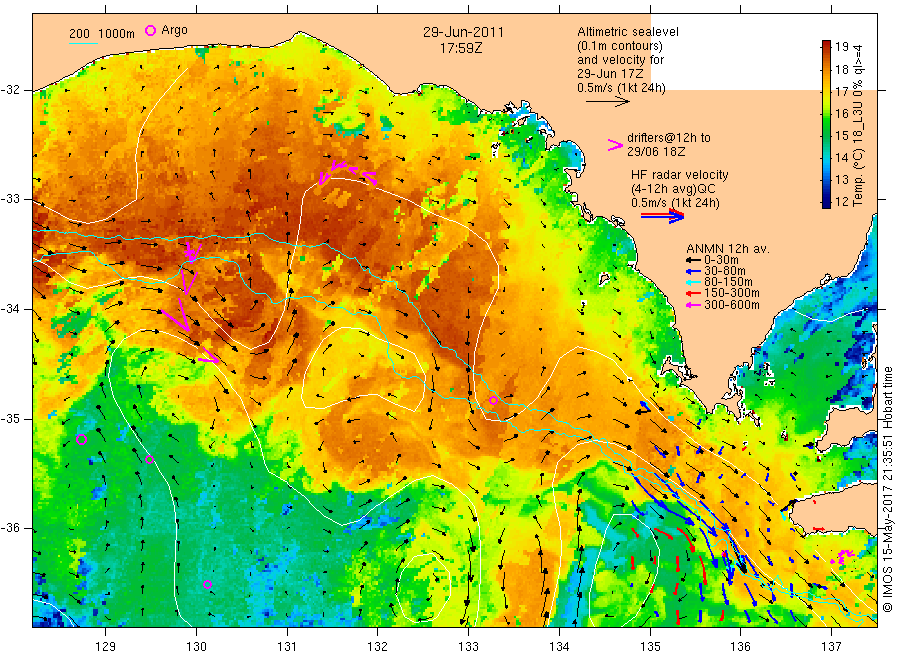Click the cyan 80-150m legend arrow

click(694, 282)
